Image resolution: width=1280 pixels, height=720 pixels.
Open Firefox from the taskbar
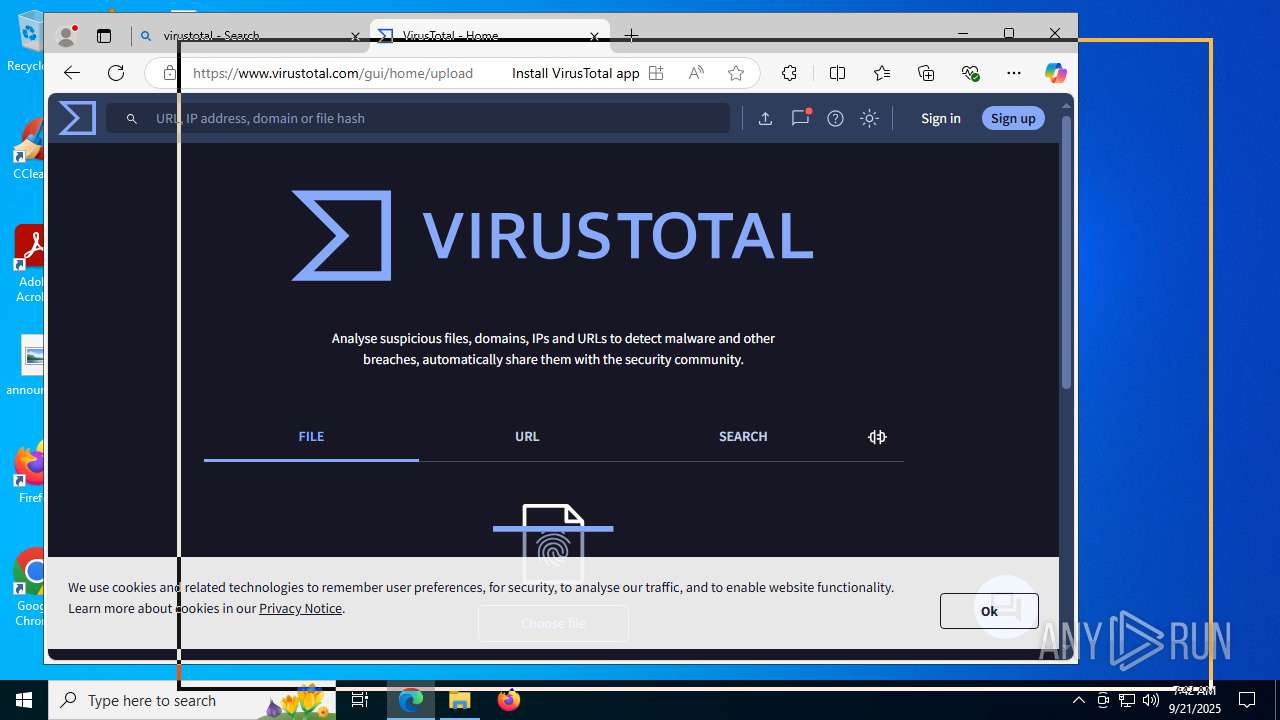(509, 700)
